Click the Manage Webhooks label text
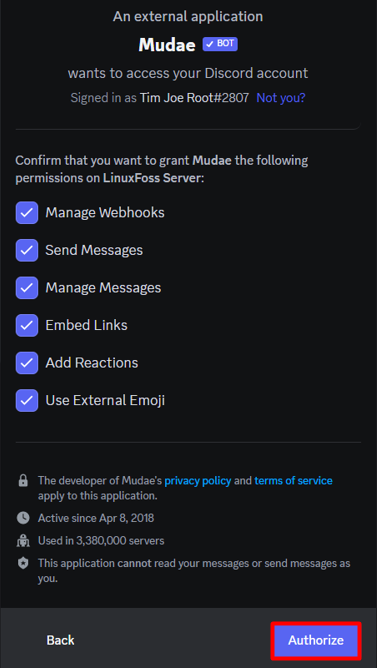This screenshot has height=670, width=378. coord(105,213)
